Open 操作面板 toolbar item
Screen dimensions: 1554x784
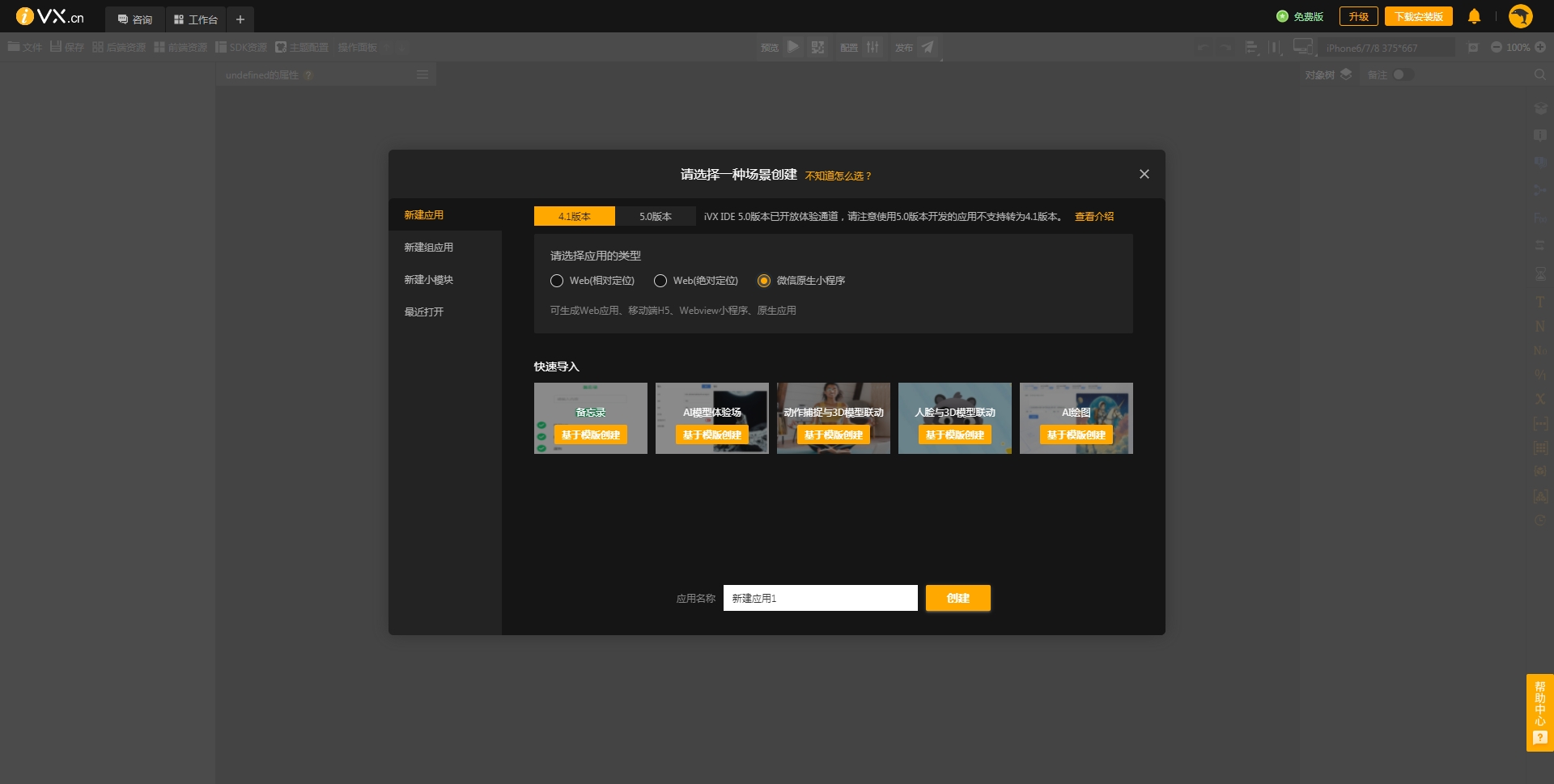pyautogui.click(x=357, y=47)
